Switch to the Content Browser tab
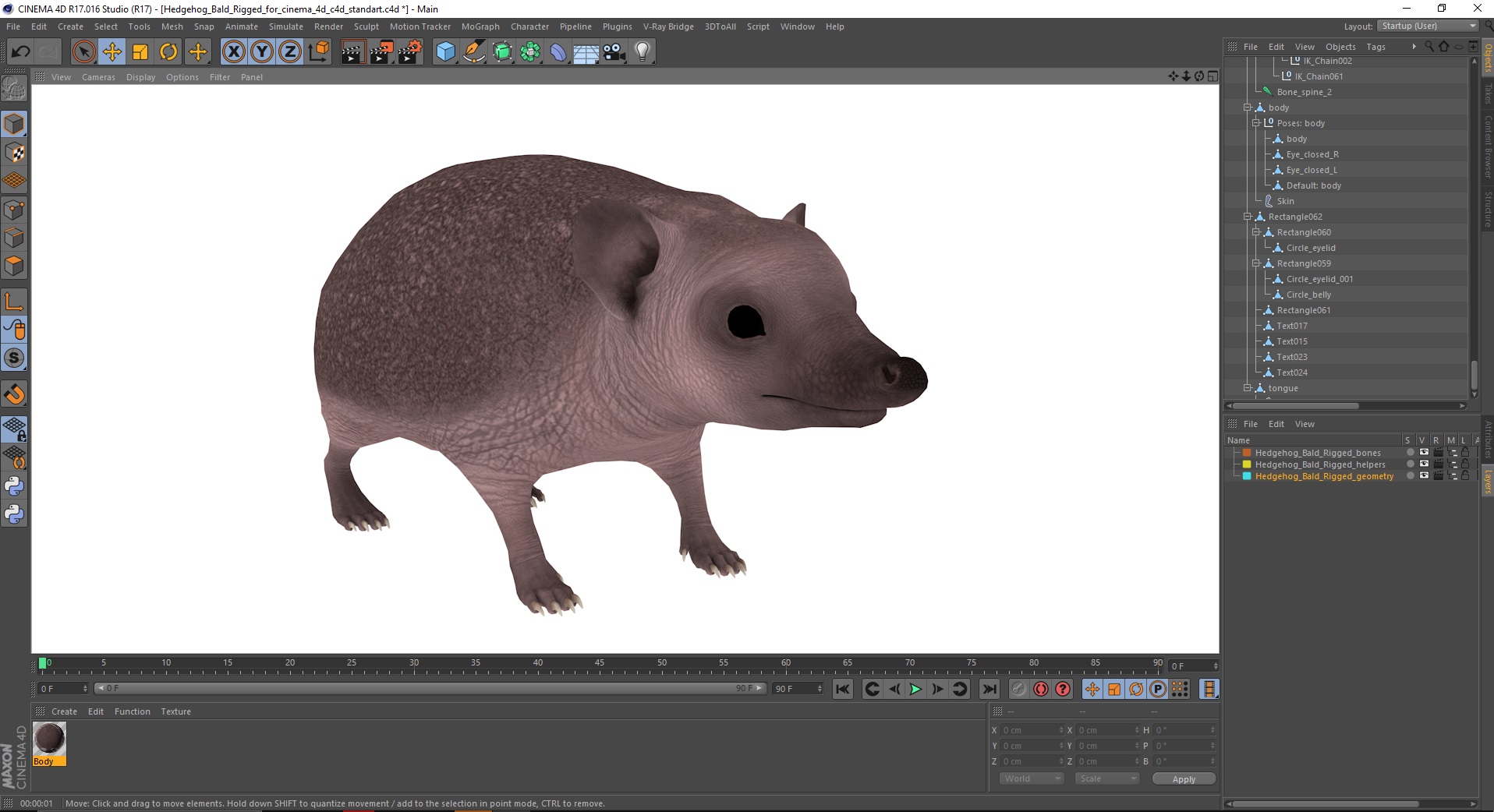 [1488, 147]
